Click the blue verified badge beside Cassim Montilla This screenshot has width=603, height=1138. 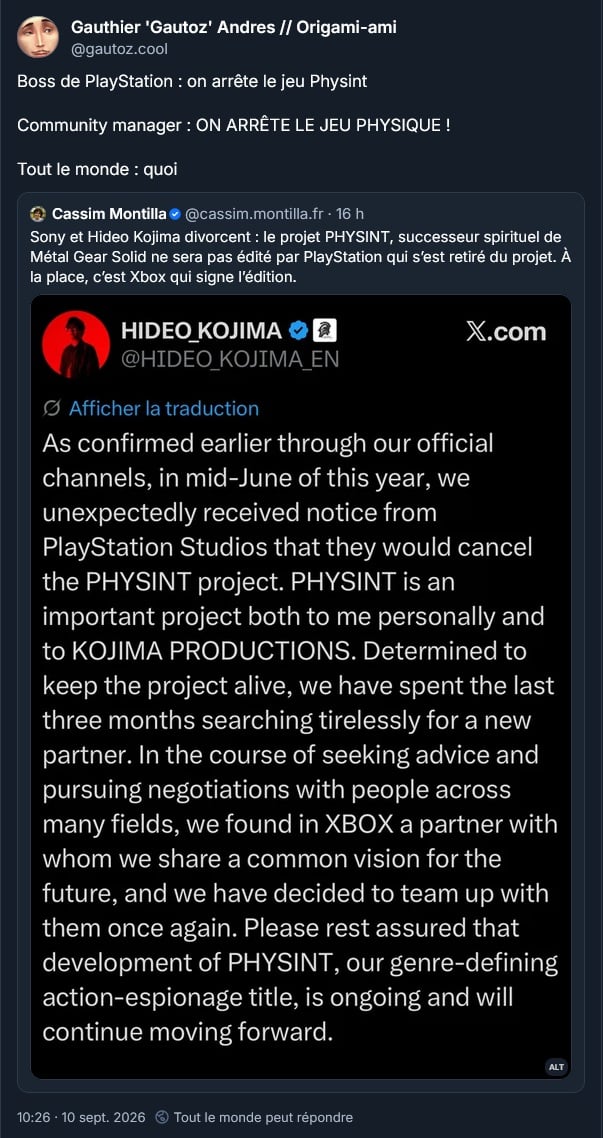coord(174,213)
